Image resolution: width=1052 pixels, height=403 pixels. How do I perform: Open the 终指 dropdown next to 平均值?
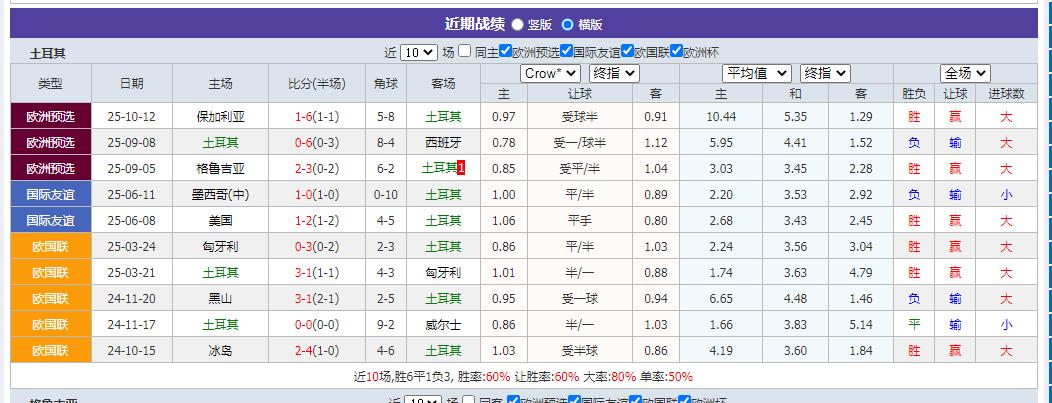coord(825,73)
